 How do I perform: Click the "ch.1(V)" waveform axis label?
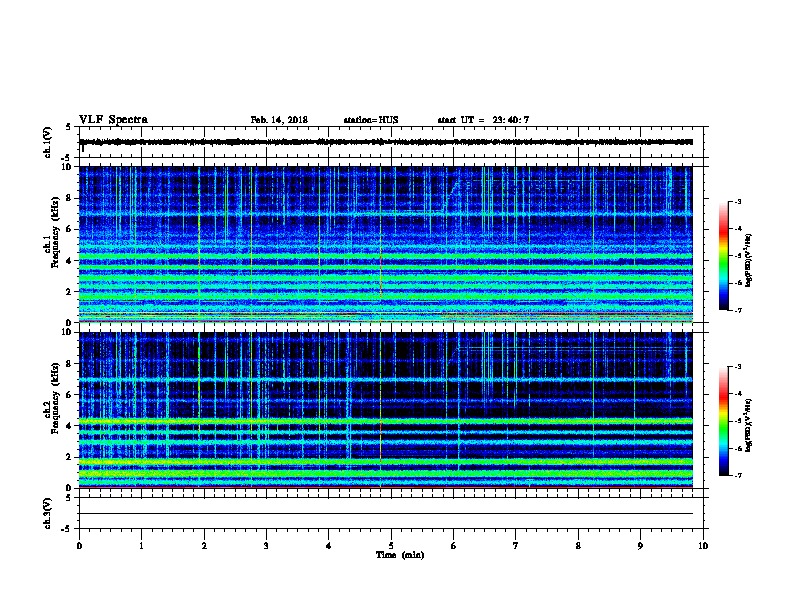pyautogui.click(x=48, y=142)
